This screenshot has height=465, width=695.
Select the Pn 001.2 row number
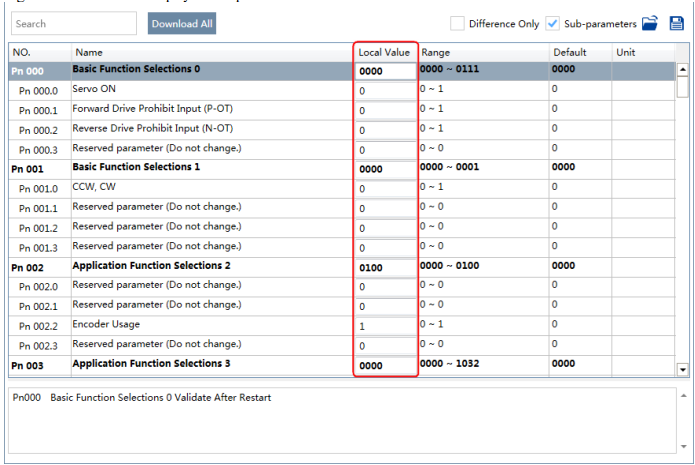coord(38,228)
